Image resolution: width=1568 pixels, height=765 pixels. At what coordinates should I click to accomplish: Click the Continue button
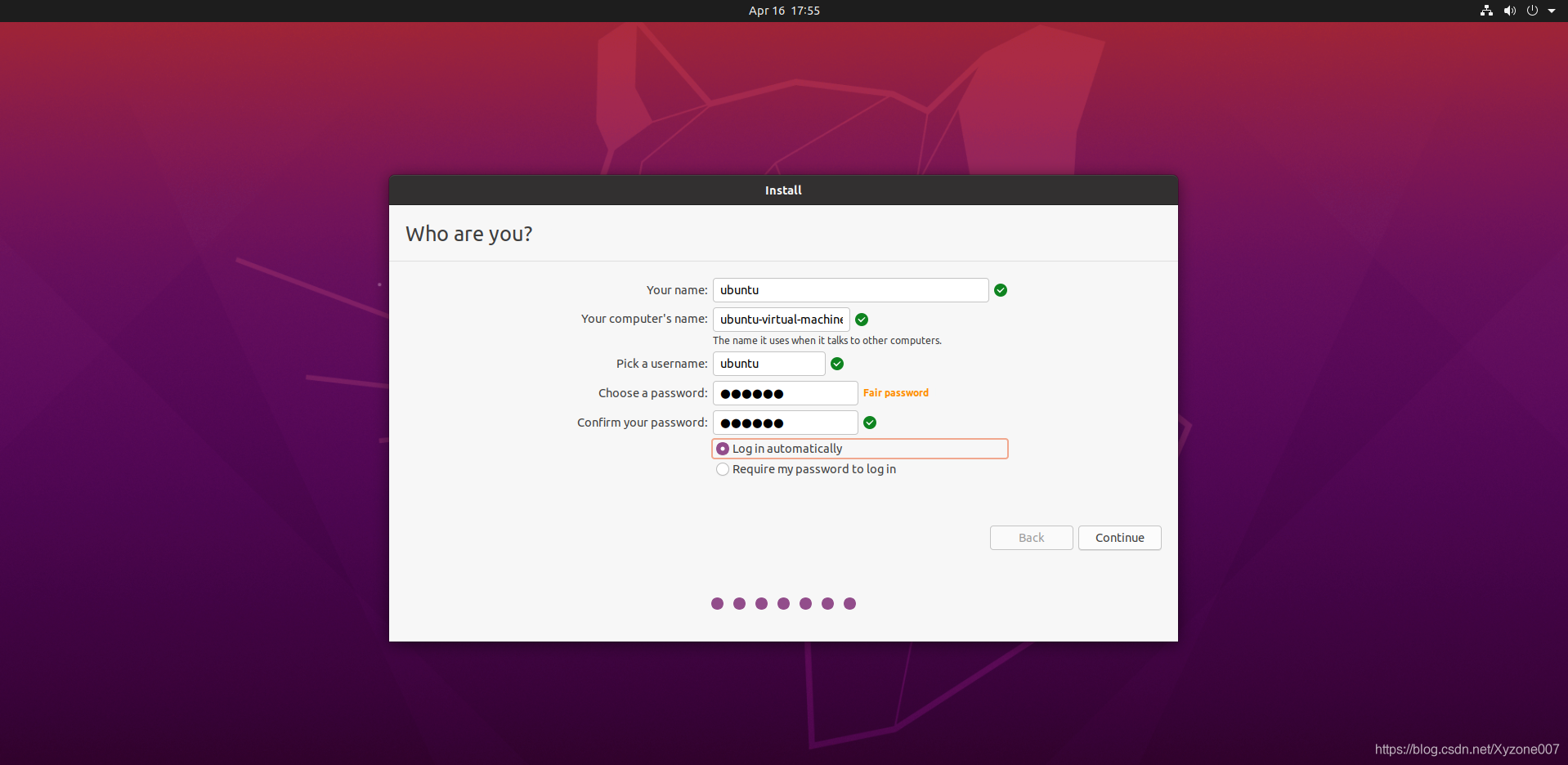(x=1119, y=538)
